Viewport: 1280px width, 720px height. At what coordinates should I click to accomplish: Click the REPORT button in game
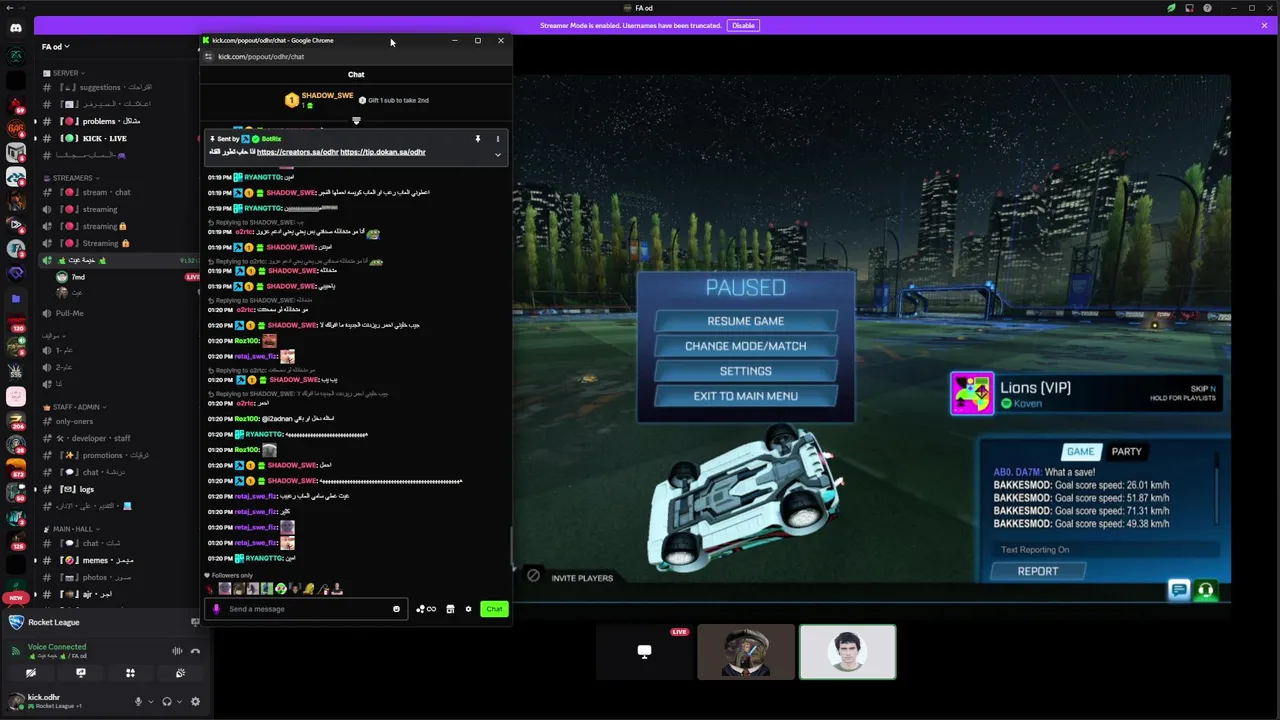pyautogui.click(x=1037, y=571)
